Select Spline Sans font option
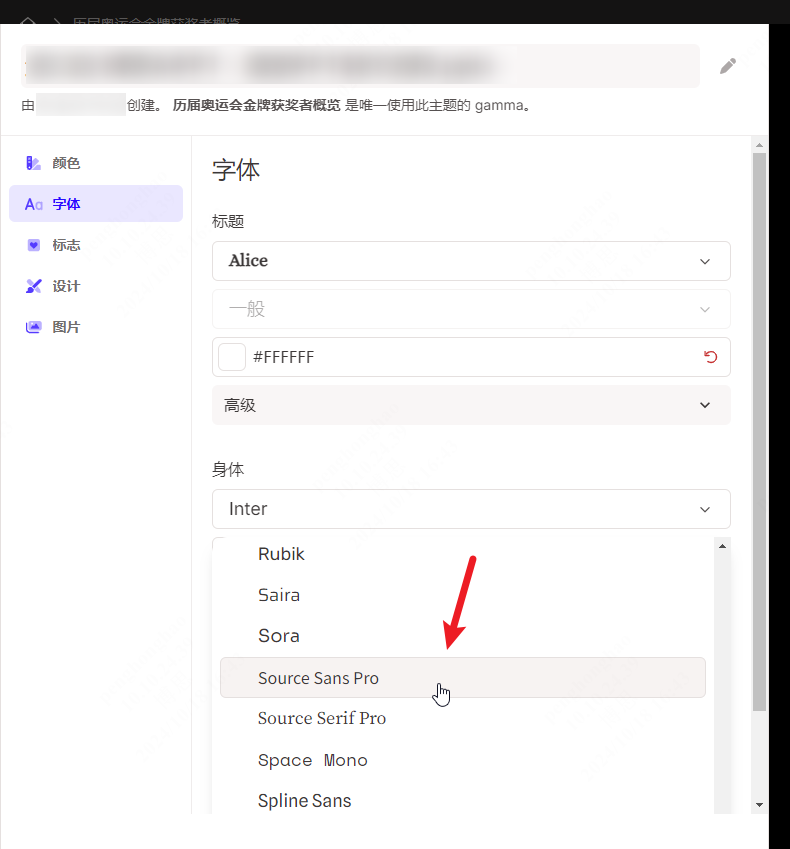790x849 pixels. point(462,800)
